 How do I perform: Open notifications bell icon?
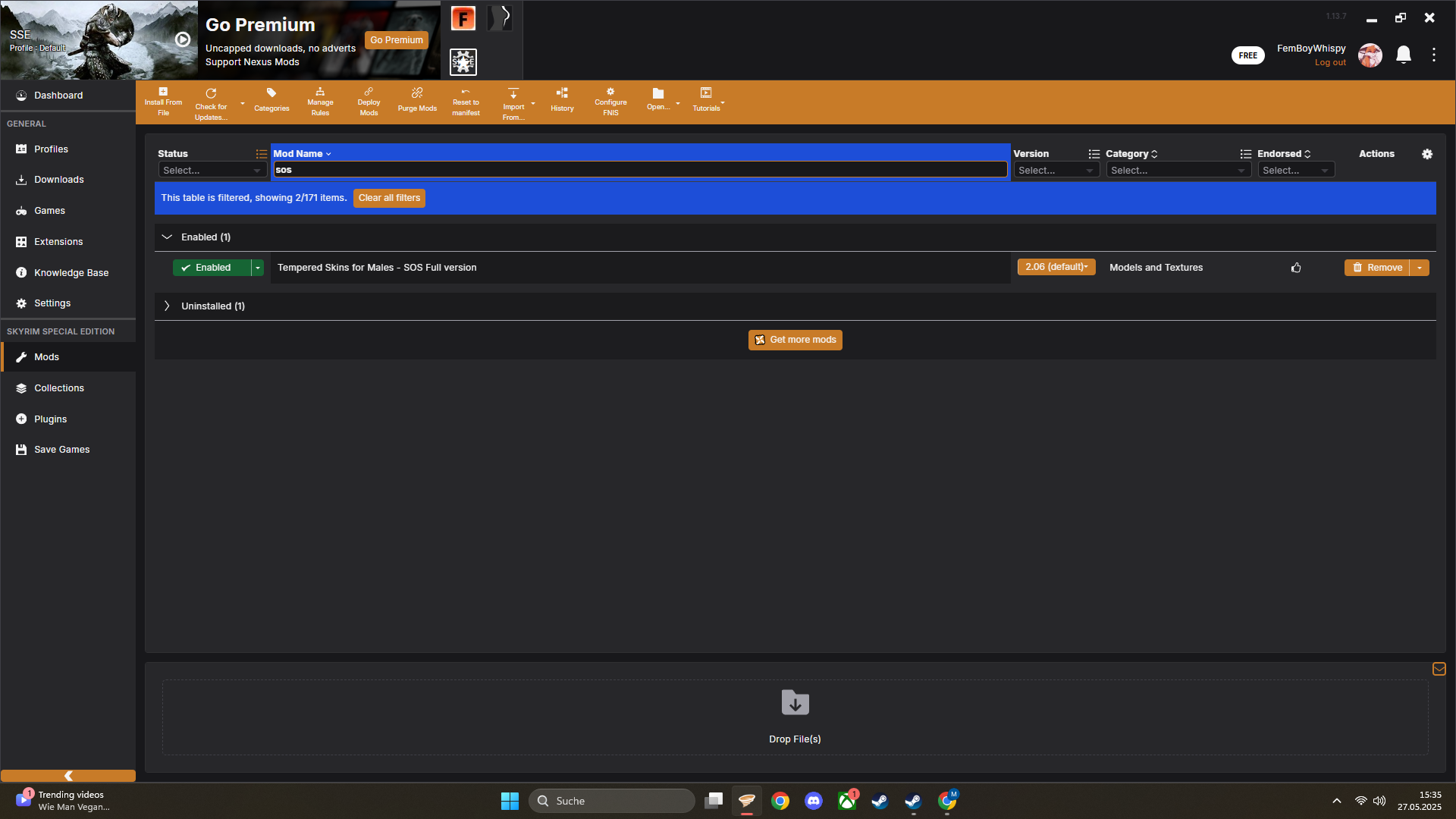[1404, 55]
